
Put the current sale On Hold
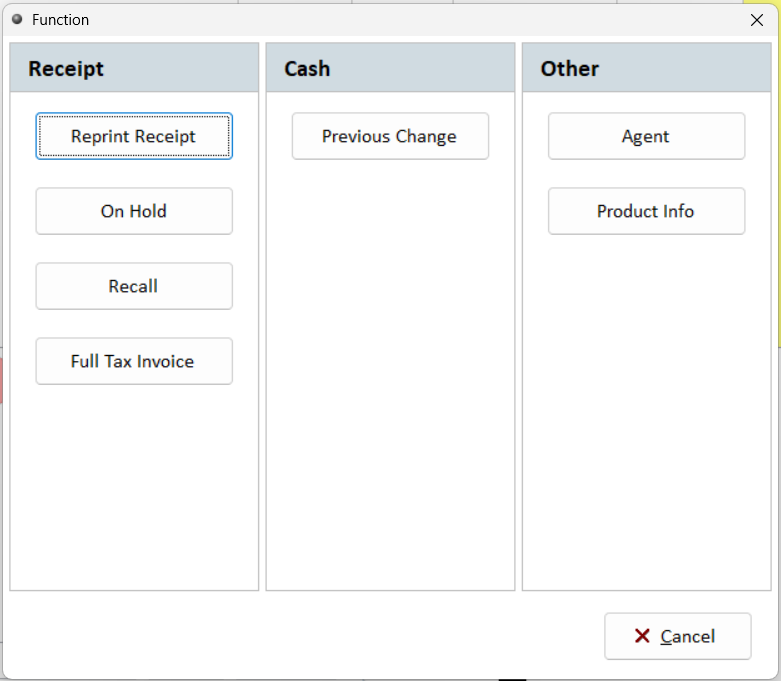pyautogui.click(x=134, y=211)
